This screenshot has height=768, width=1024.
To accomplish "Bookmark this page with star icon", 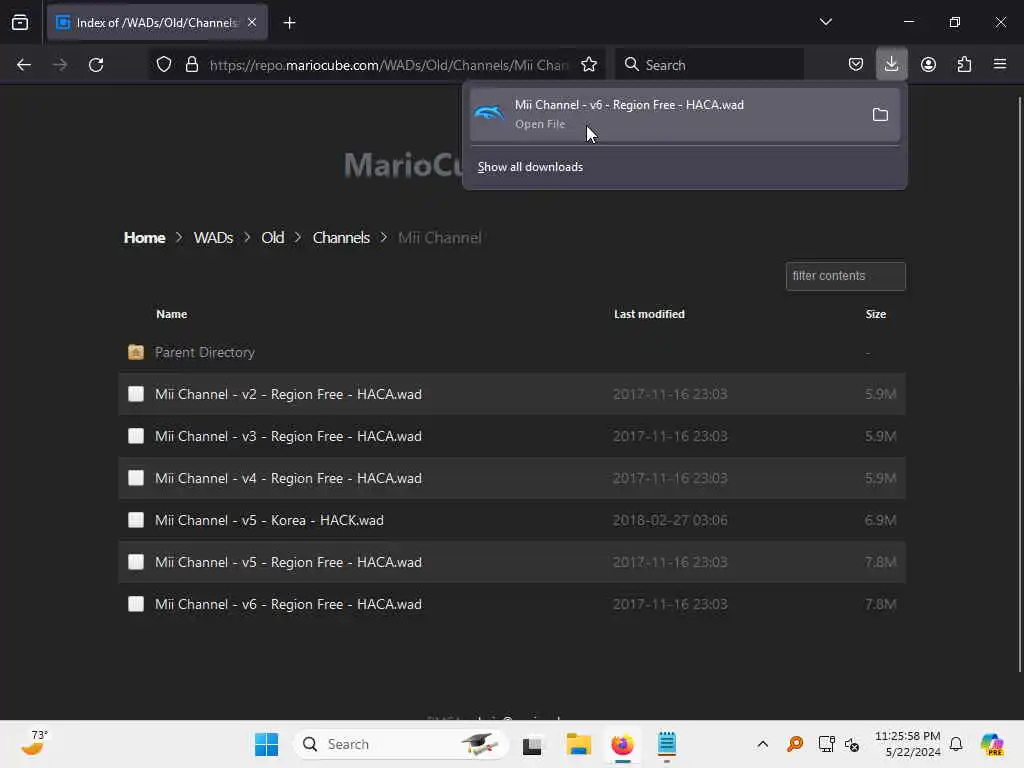I will pyautogui.click(x=589, y=65).
